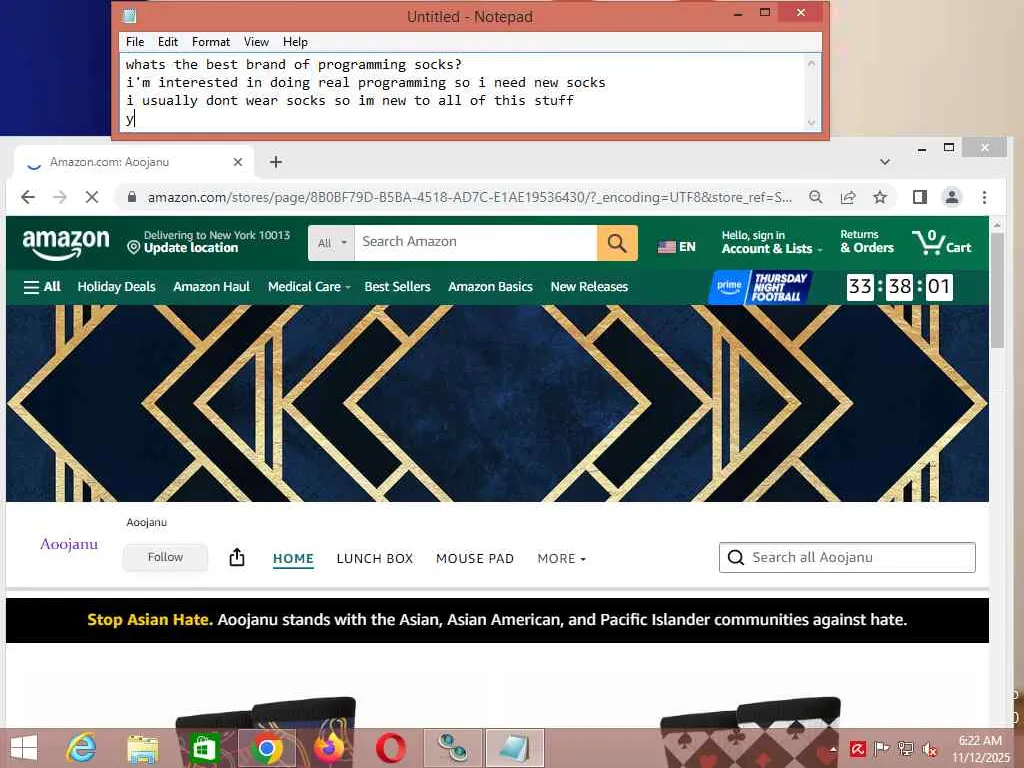
Task: Open Account & Lists dropdown
Action: [771, 242]
